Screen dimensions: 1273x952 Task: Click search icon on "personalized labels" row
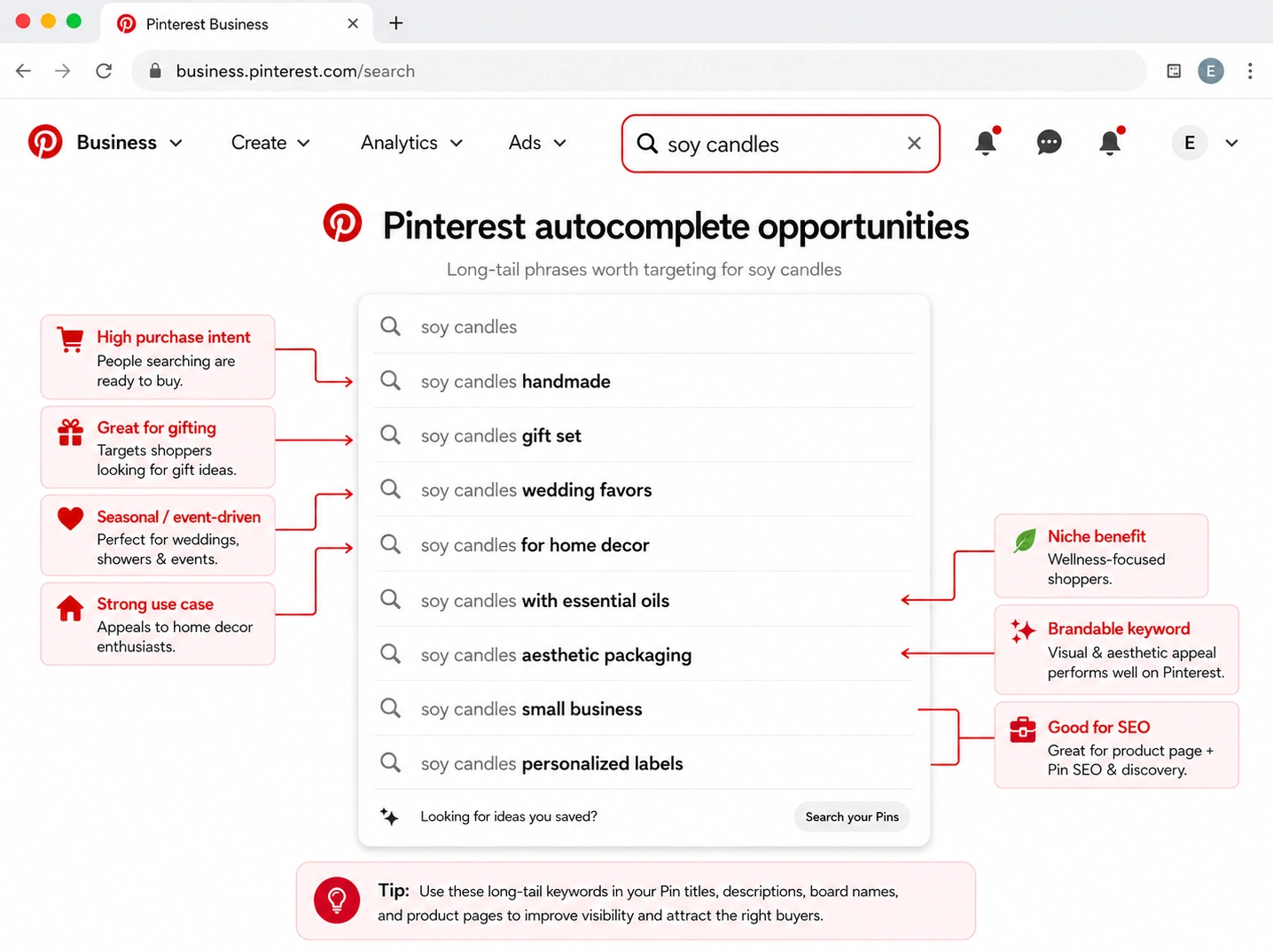click(x=390, y=761)
